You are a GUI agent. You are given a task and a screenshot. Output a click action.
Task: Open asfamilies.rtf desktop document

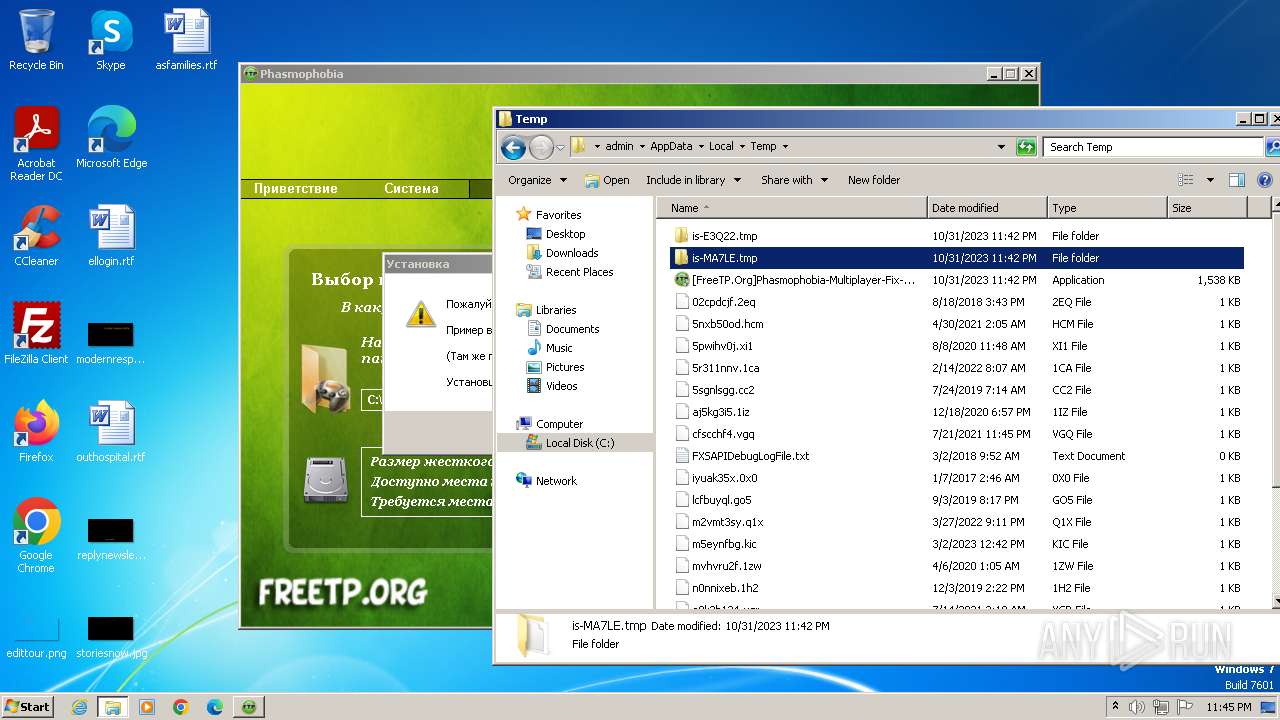tap(186, 40)
